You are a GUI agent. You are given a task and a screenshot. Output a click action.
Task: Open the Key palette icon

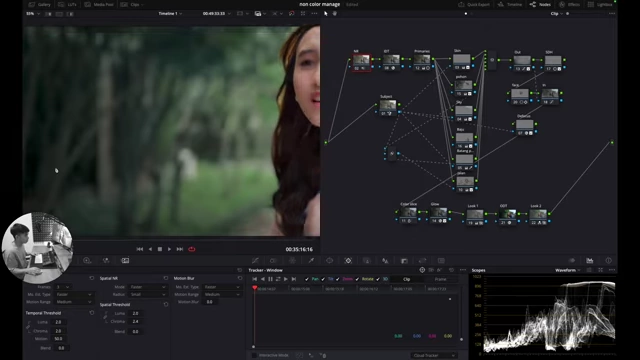pyautogui.click(x=404, y=260)
